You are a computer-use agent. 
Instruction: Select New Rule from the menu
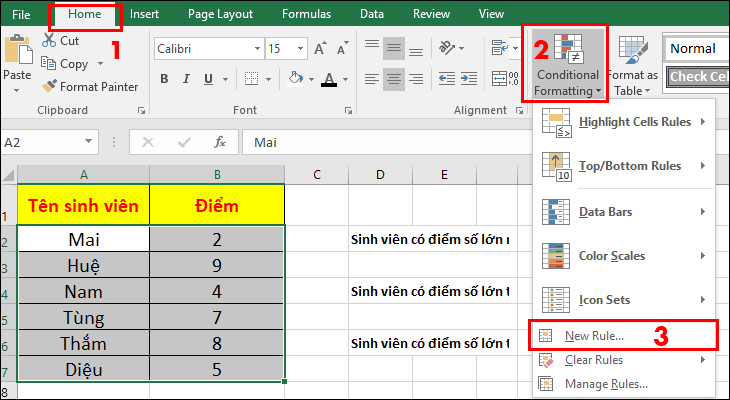click(x=594, y=335)
